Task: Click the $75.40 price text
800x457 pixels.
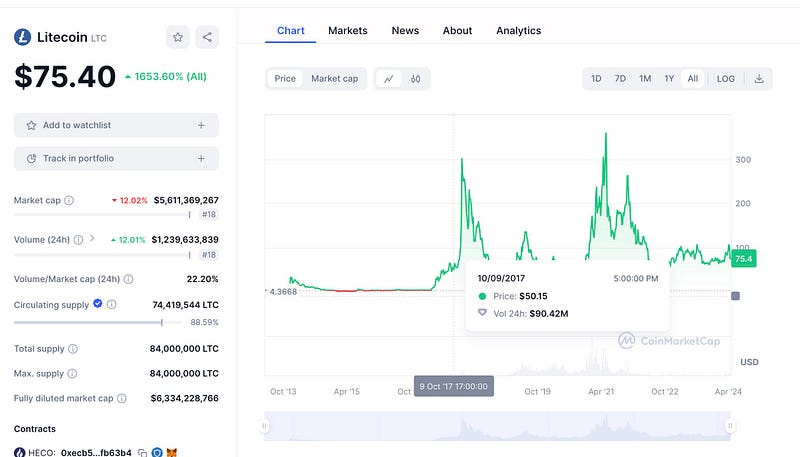Action: [x=65, y=77]
